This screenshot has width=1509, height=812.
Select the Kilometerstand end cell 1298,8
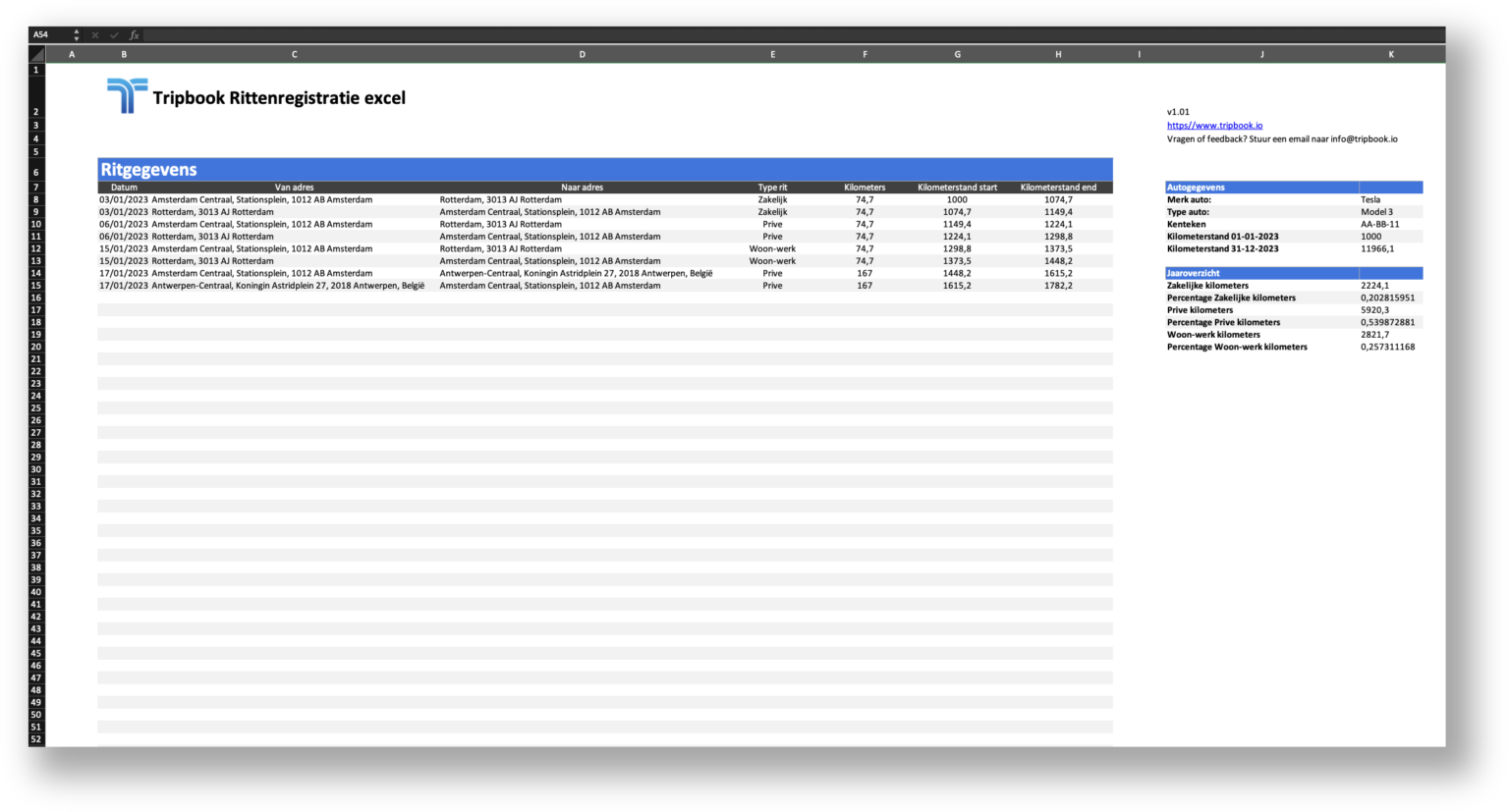click(1058, 237)
